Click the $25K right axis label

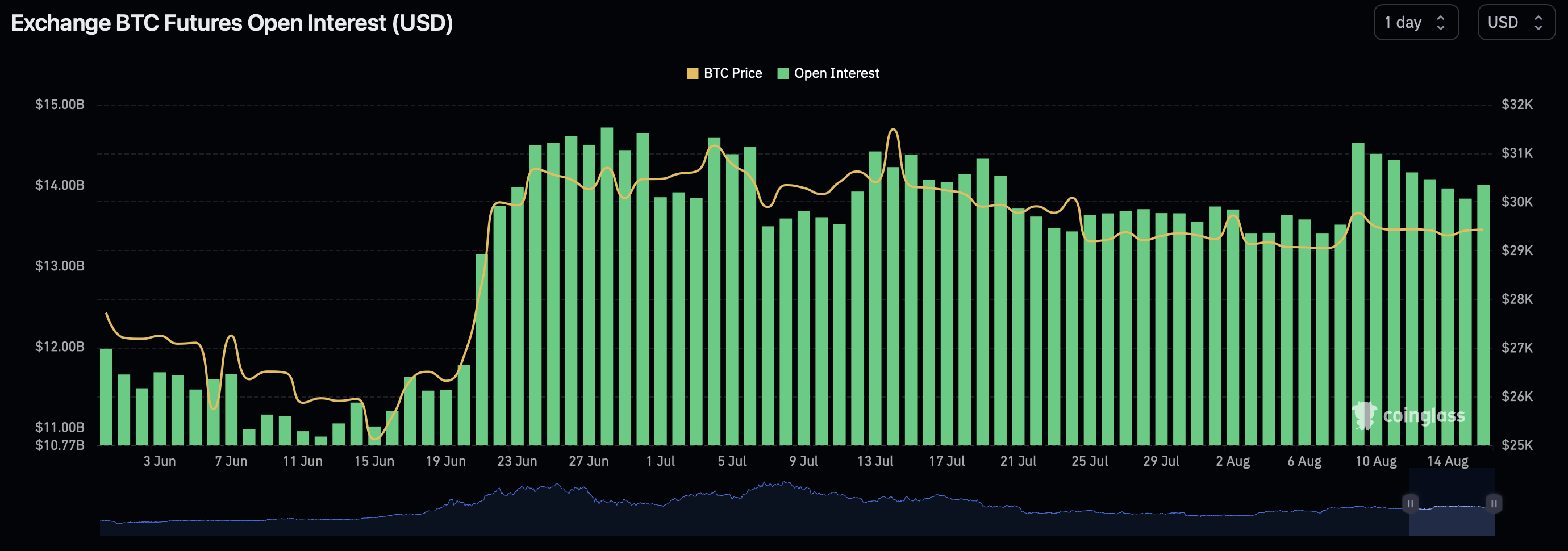[x=1517, y=445]
